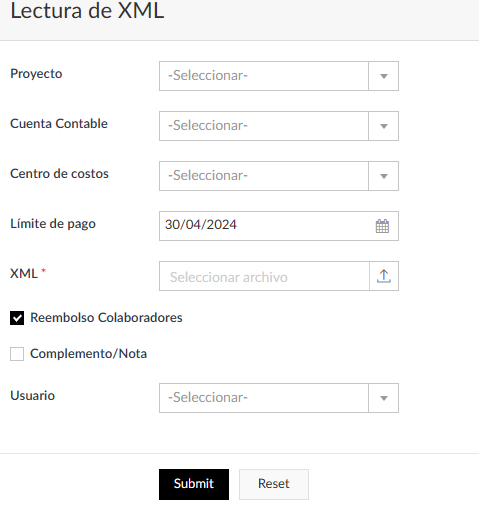Click the Reset button
The image size is (479, 518).
(274, 484)
